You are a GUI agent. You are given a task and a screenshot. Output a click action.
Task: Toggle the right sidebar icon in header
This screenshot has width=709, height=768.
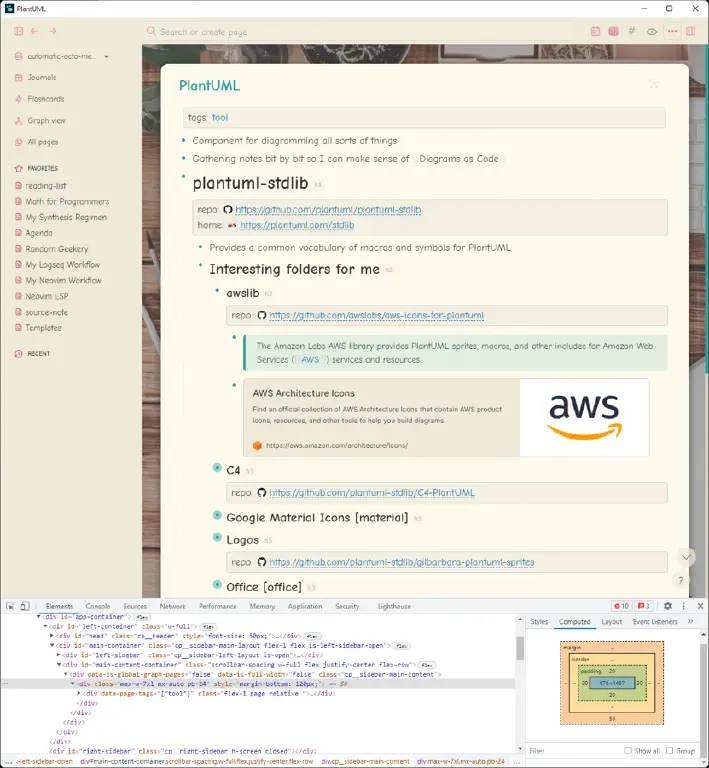[x=690, y=31]
